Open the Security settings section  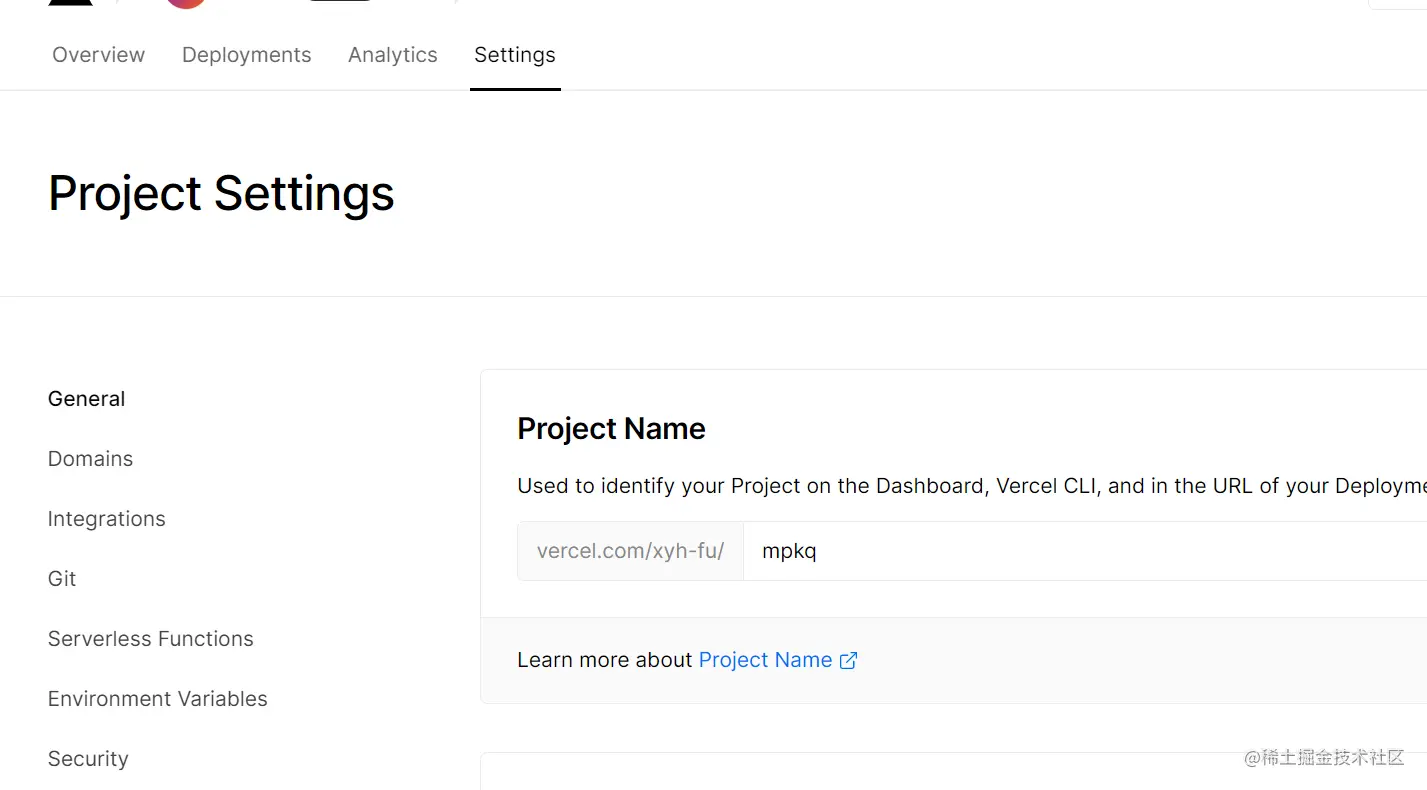(x=88, y=759)
